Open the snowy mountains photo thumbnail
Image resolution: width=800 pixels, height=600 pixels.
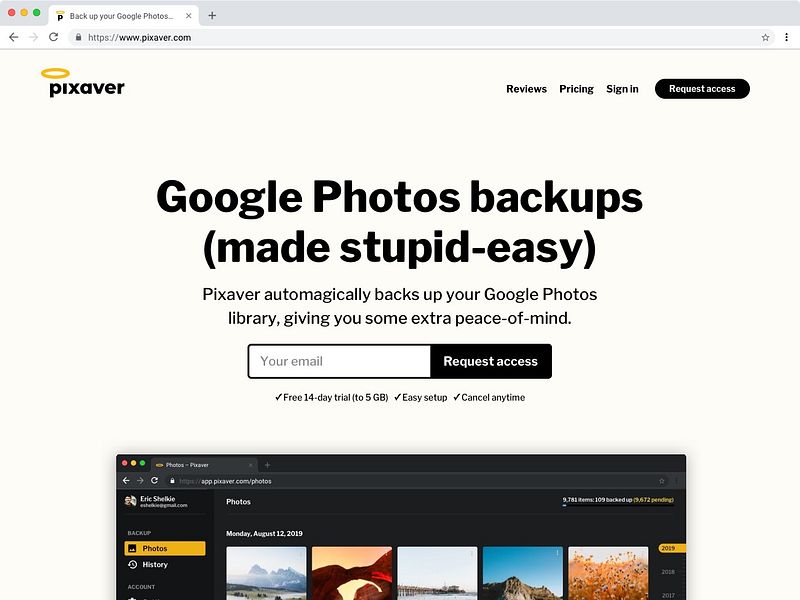point(266,573)
